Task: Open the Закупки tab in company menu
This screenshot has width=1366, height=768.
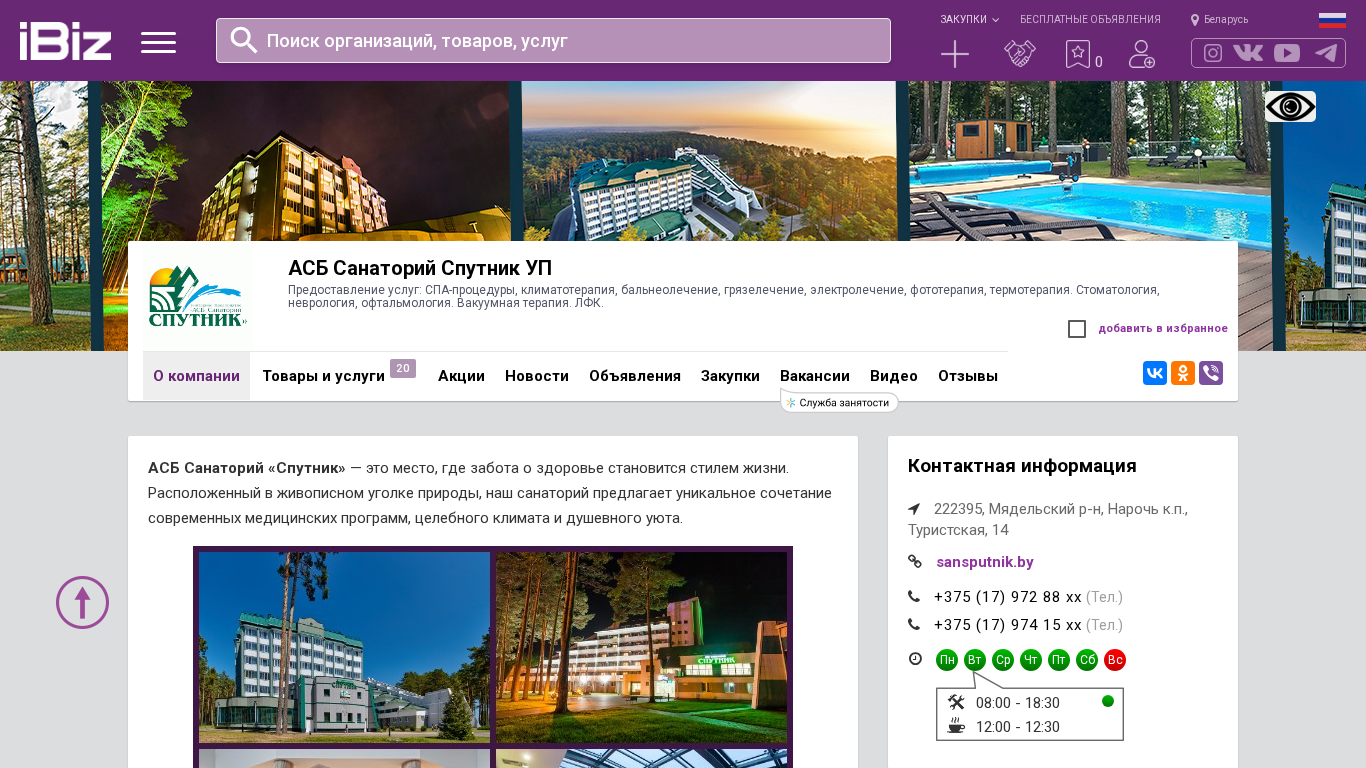Action: 730,376
